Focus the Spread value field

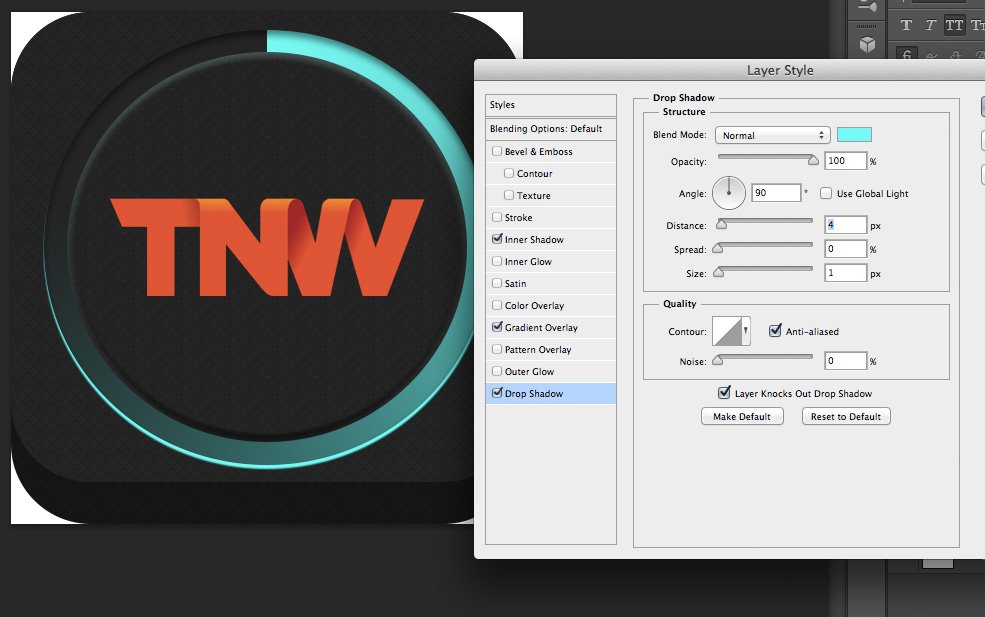846,249
